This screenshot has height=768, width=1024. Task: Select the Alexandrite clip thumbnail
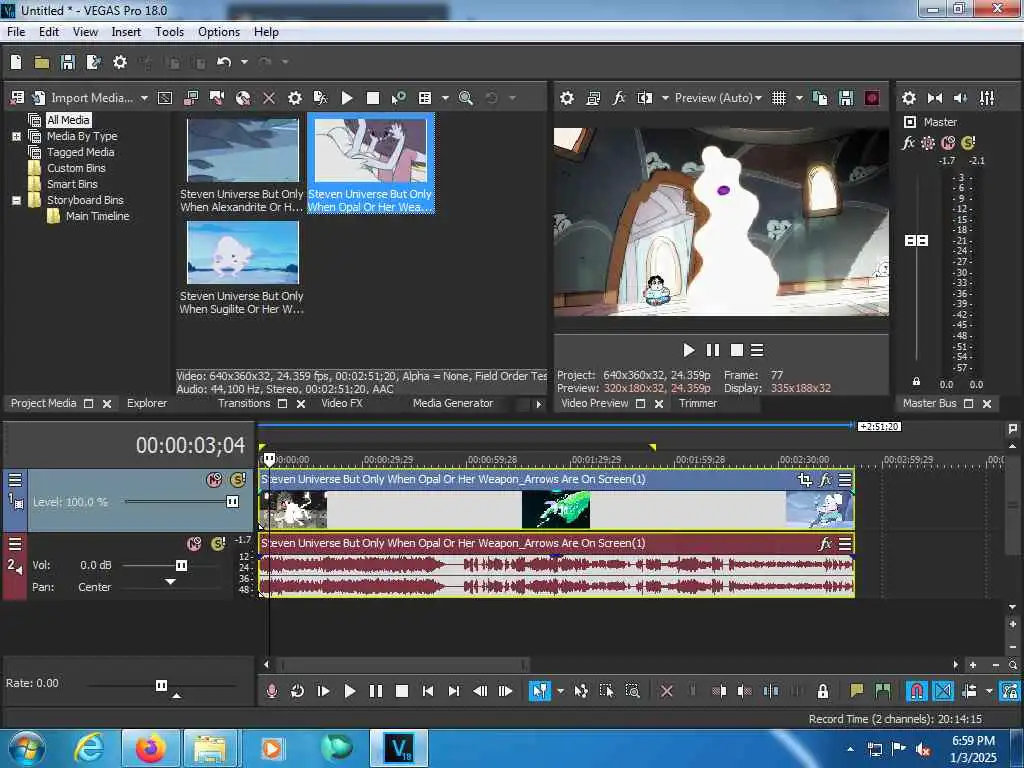pos(242,150)
